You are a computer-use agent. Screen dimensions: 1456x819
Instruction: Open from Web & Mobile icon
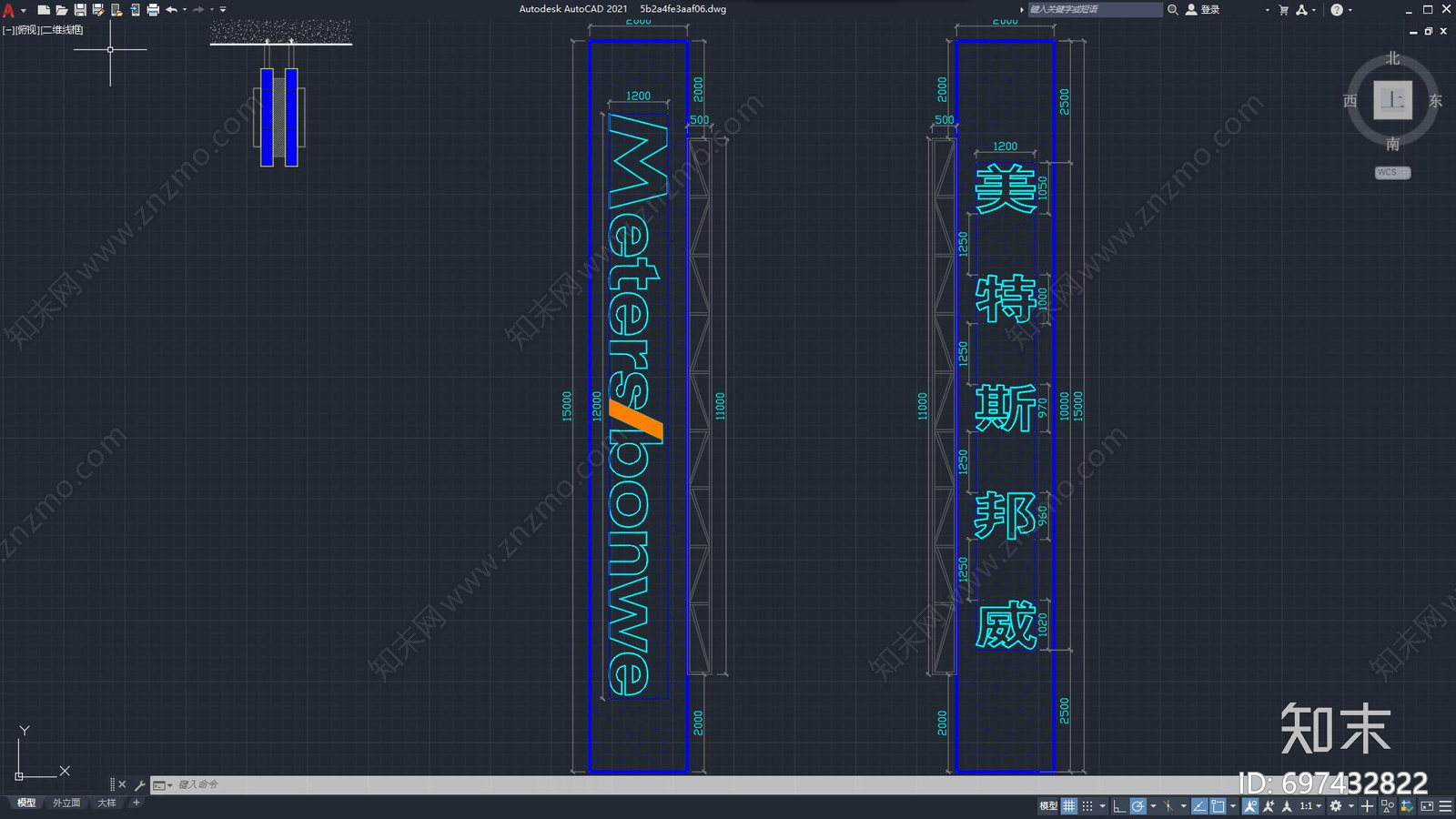116,10
